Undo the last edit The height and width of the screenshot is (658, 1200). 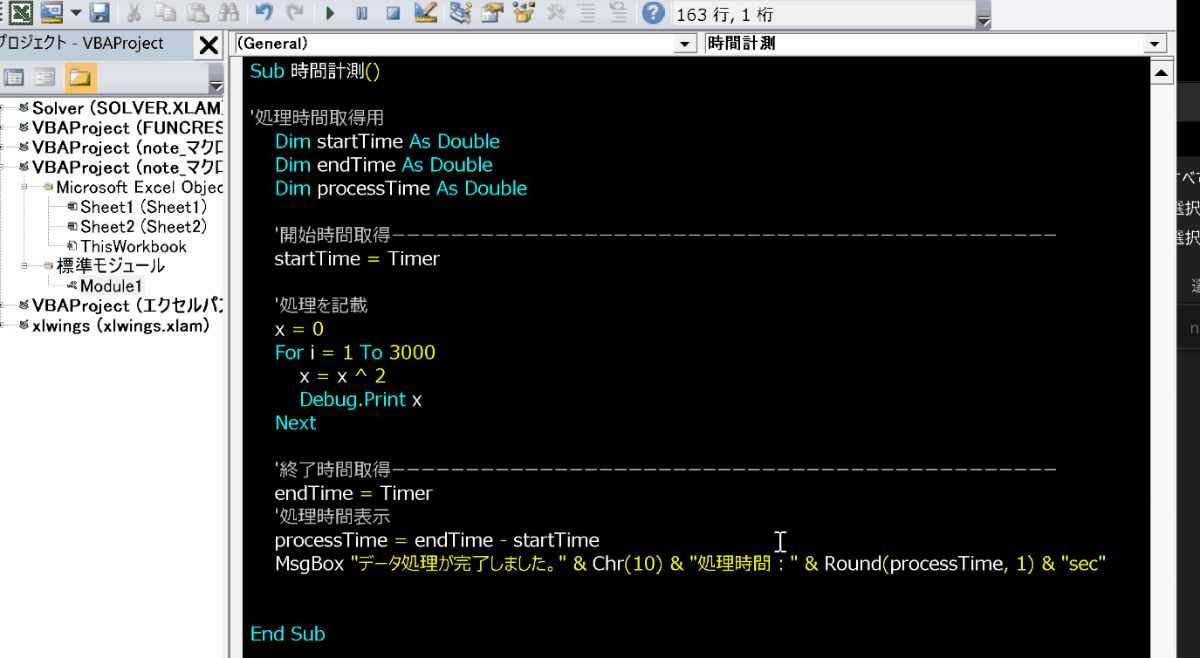click(264, 13)
